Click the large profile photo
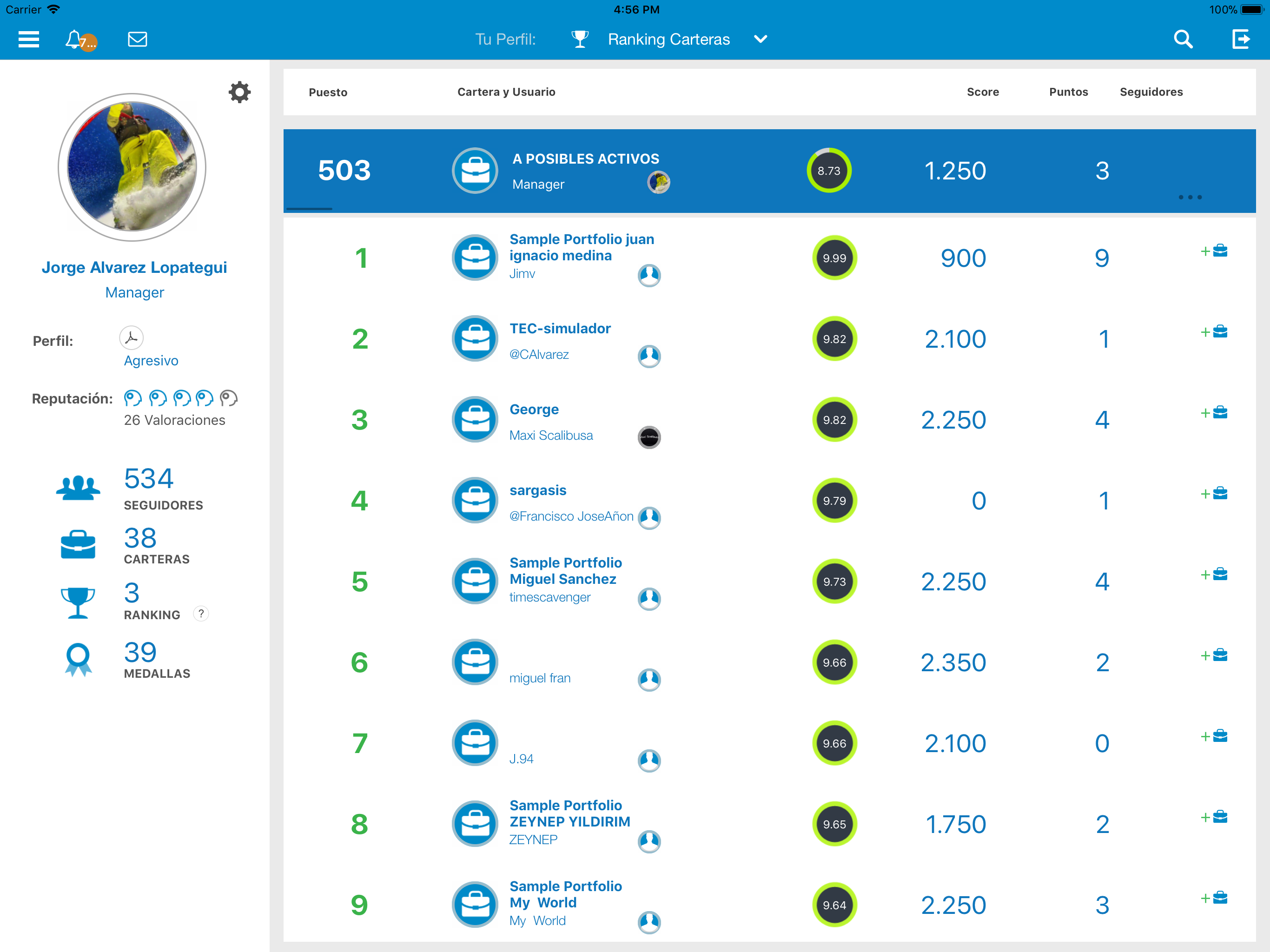 132,167
